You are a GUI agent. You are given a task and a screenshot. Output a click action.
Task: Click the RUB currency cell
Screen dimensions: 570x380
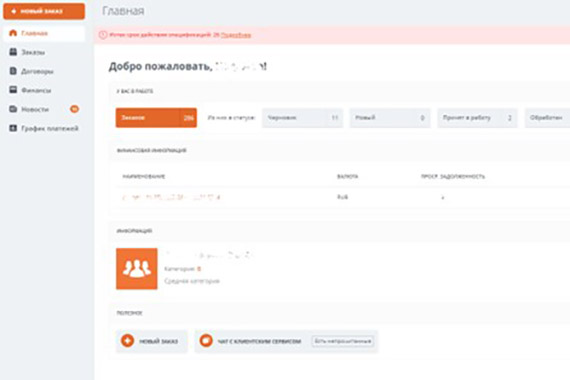(x=342, y=197)
